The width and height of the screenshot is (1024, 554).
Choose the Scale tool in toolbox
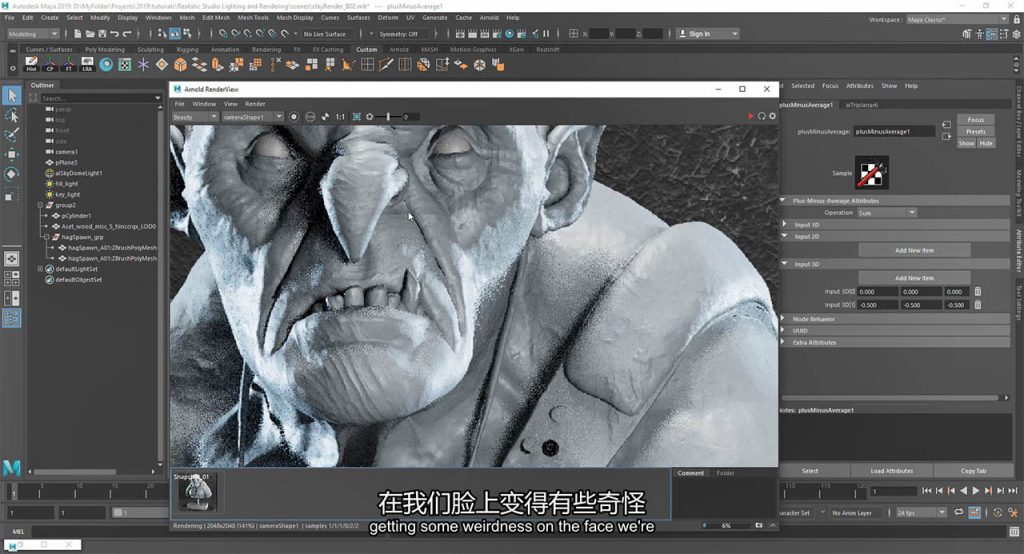click(x=10, y=195)
